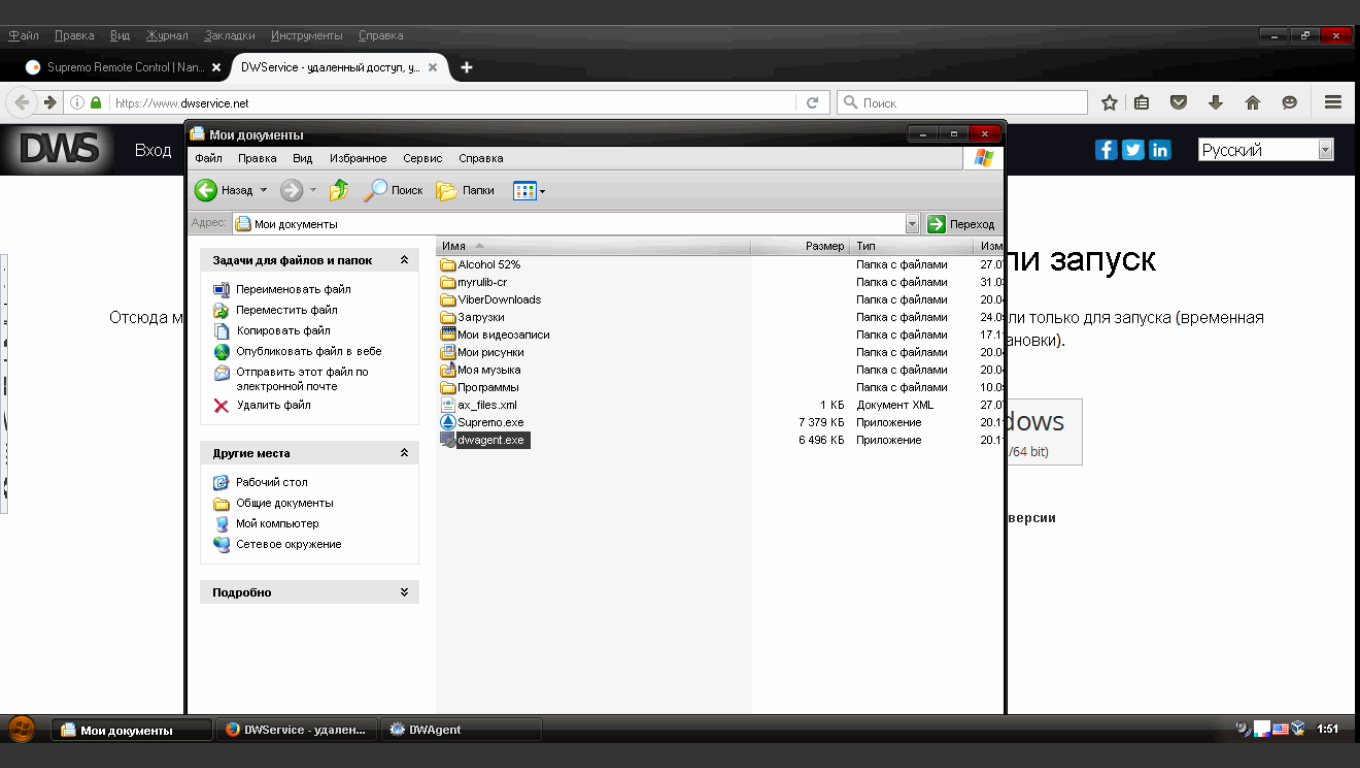This screenshot has width=1360, height=768.
Task: Open the Файл menu in Explorer window
Action: pyautogui.click(x=208, y=158)
